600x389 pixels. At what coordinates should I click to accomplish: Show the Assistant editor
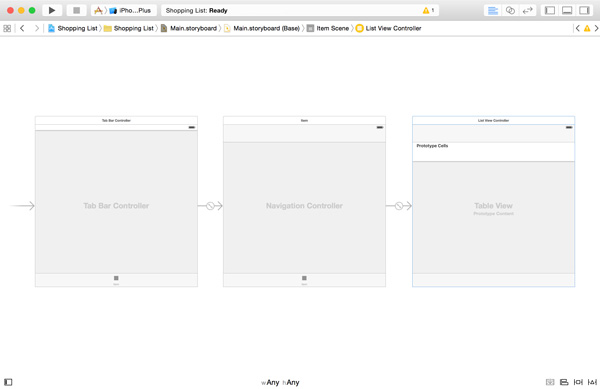[510, 10]
